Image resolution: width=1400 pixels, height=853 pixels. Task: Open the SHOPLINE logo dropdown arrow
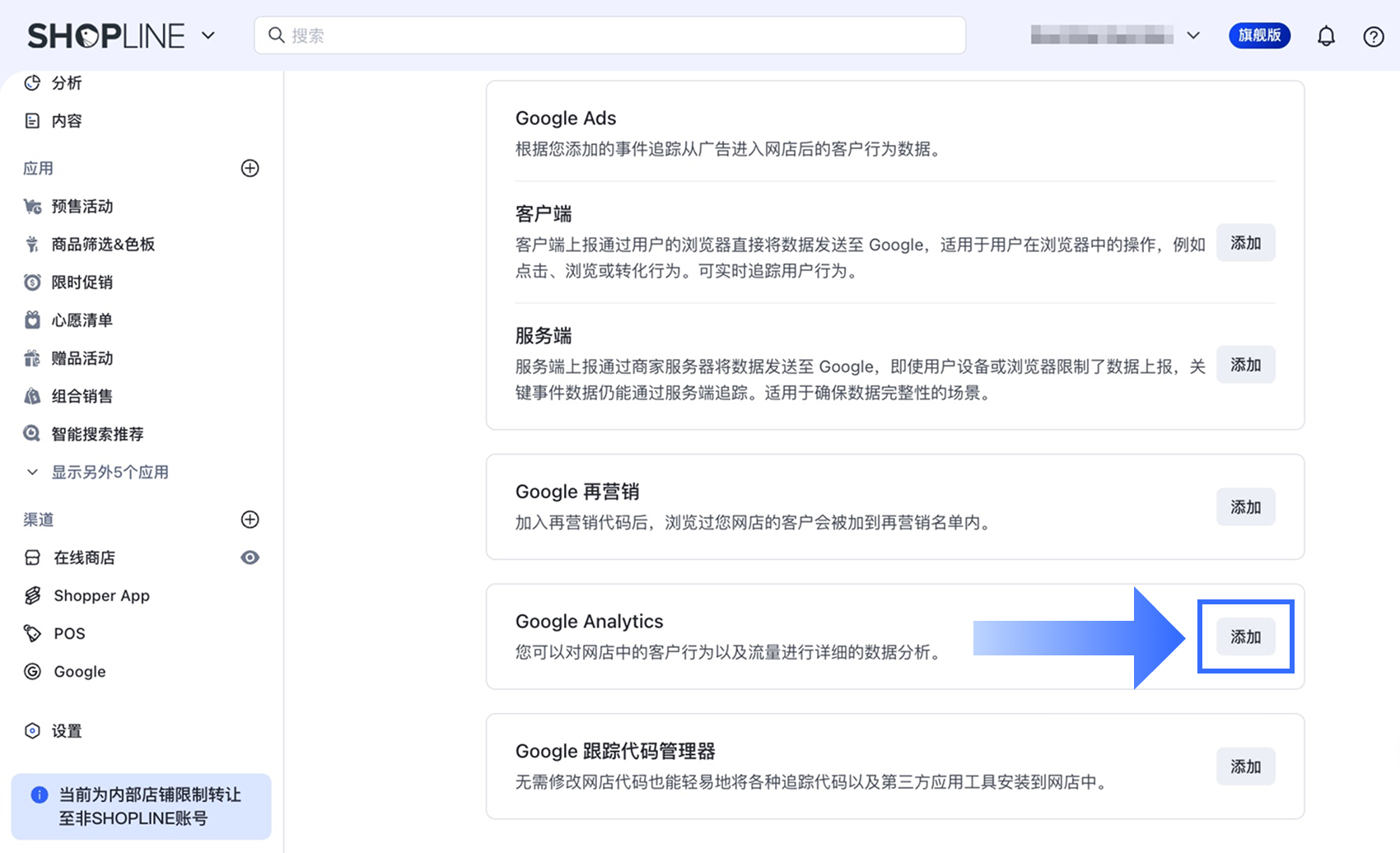click(208, 35)
